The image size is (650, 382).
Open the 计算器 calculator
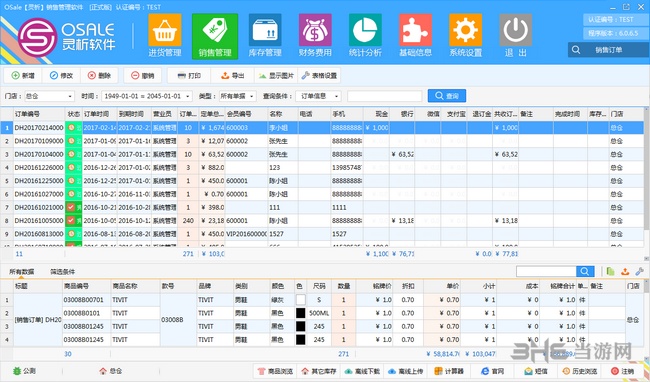[x=449, y=371]
